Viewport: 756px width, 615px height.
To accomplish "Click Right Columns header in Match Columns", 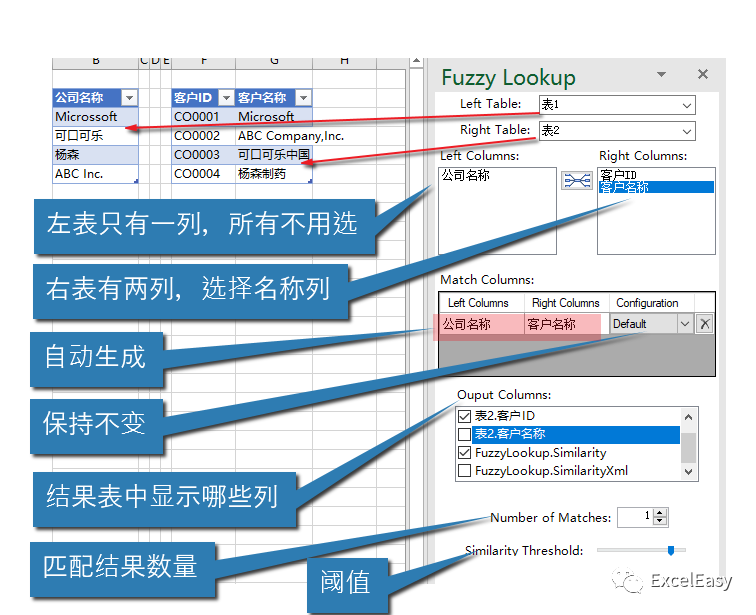I will (567, 303).
